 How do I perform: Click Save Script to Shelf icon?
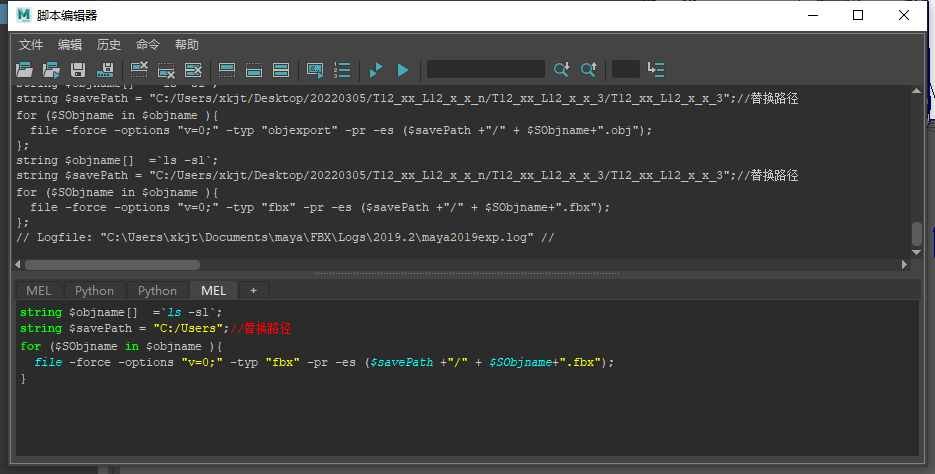104,70
